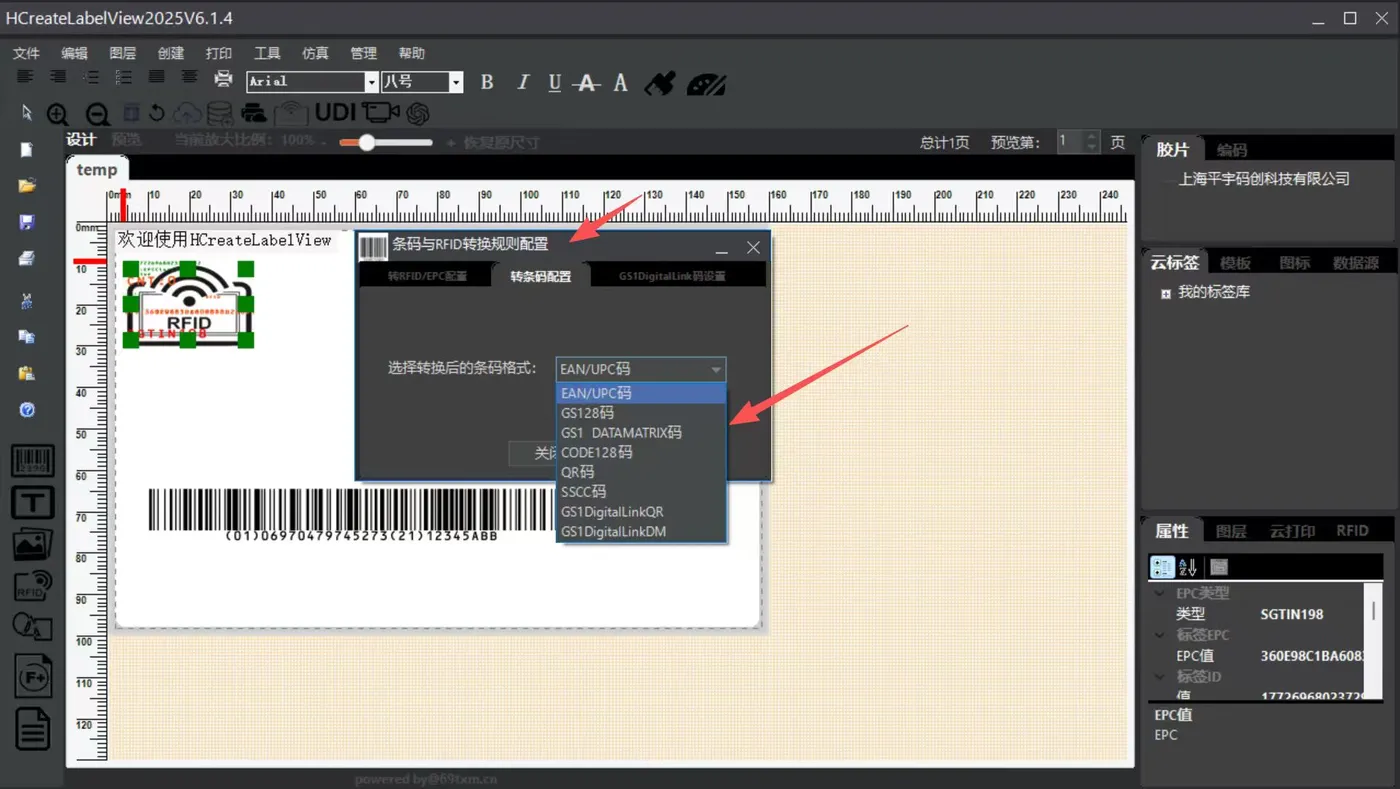The image size is (1400, 789).
Task: Toggle italic formatting
Action: coord(522,82)
